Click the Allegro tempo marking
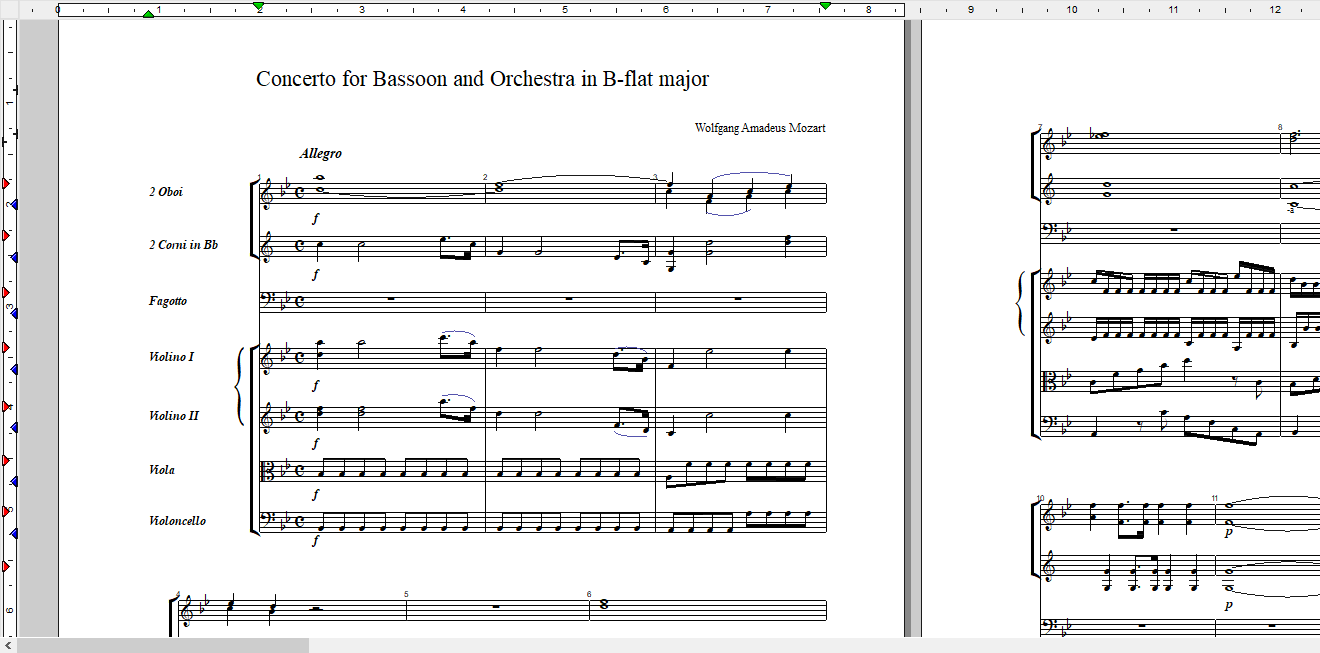This screenshot has width=1320, height=653. 320,154
